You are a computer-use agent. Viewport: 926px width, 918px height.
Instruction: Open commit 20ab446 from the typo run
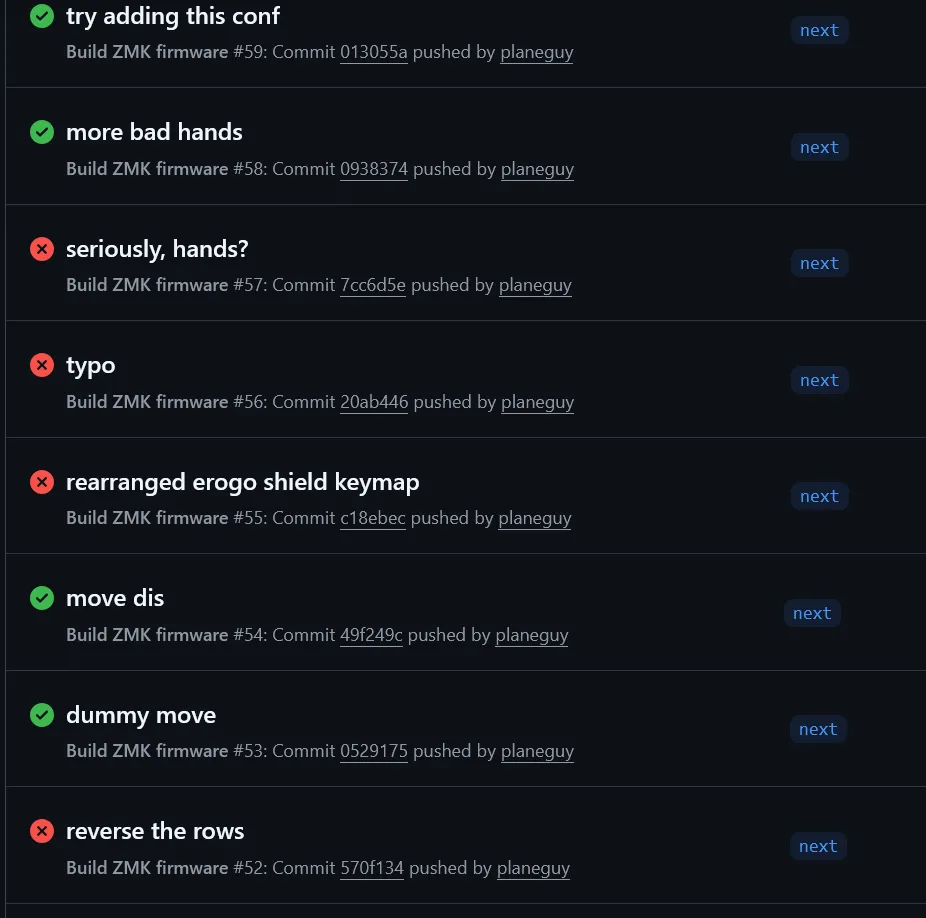click(374, 402)
